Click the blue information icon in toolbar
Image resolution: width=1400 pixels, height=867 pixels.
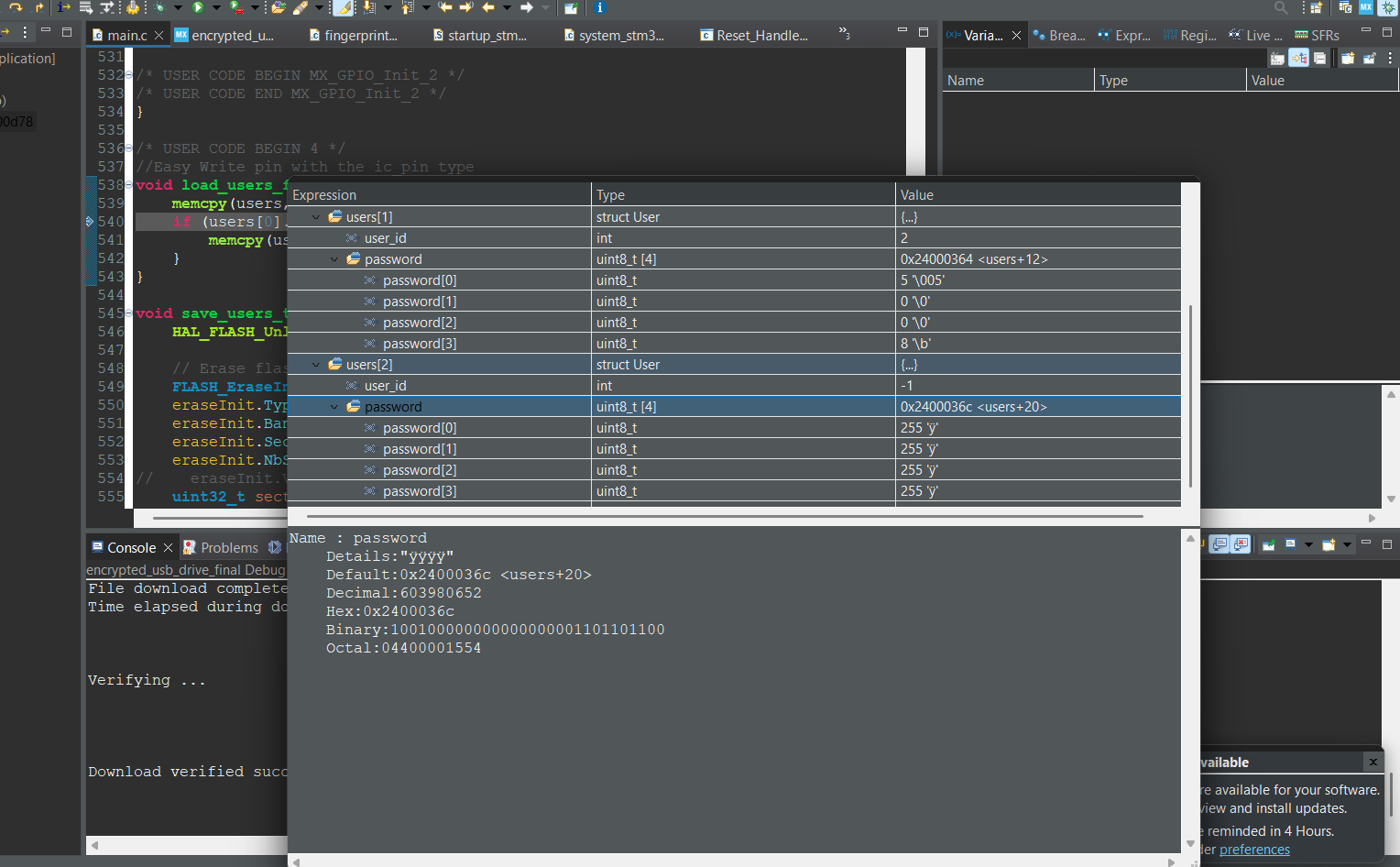(599, 7)
